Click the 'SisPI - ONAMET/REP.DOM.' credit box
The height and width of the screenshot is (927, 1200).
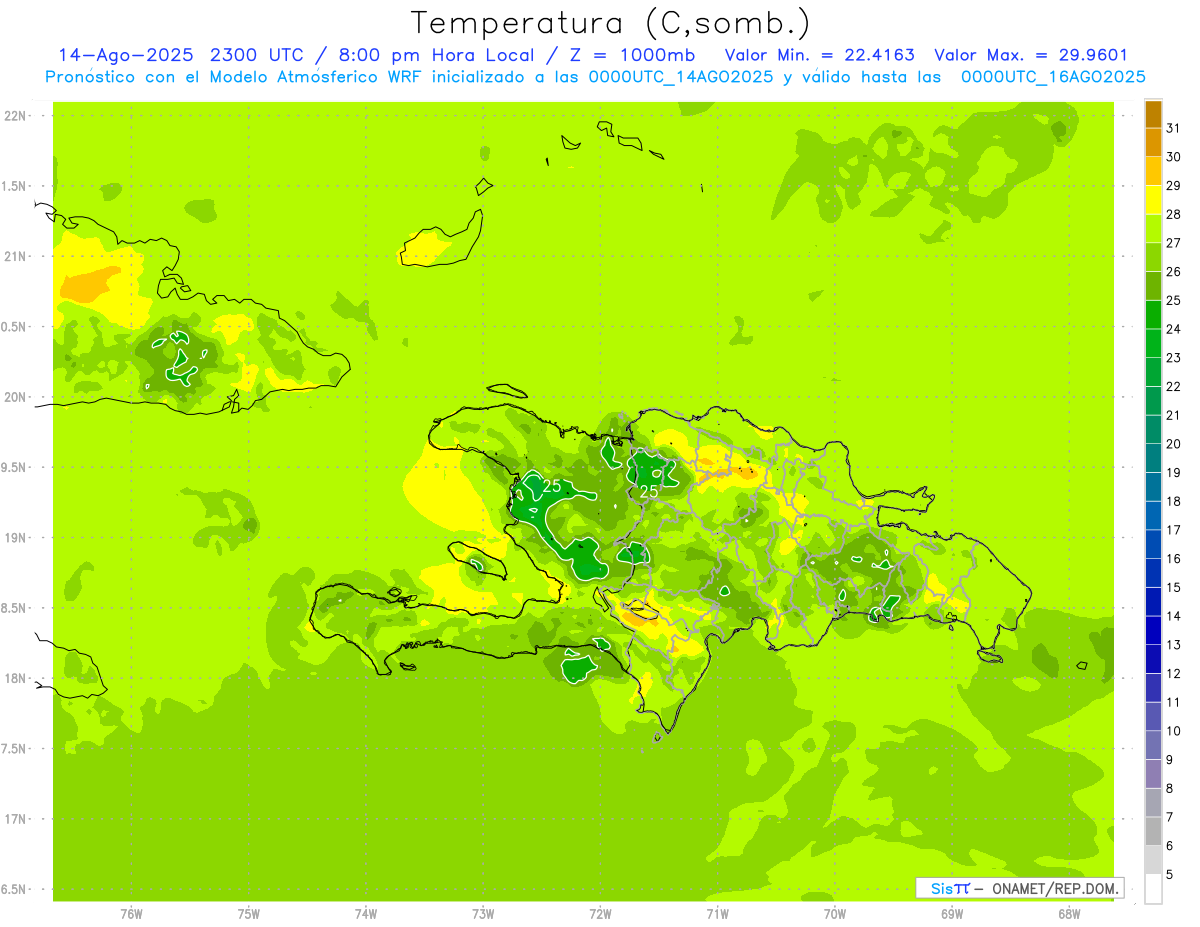pyautogui.click(x=1019, y=888)
